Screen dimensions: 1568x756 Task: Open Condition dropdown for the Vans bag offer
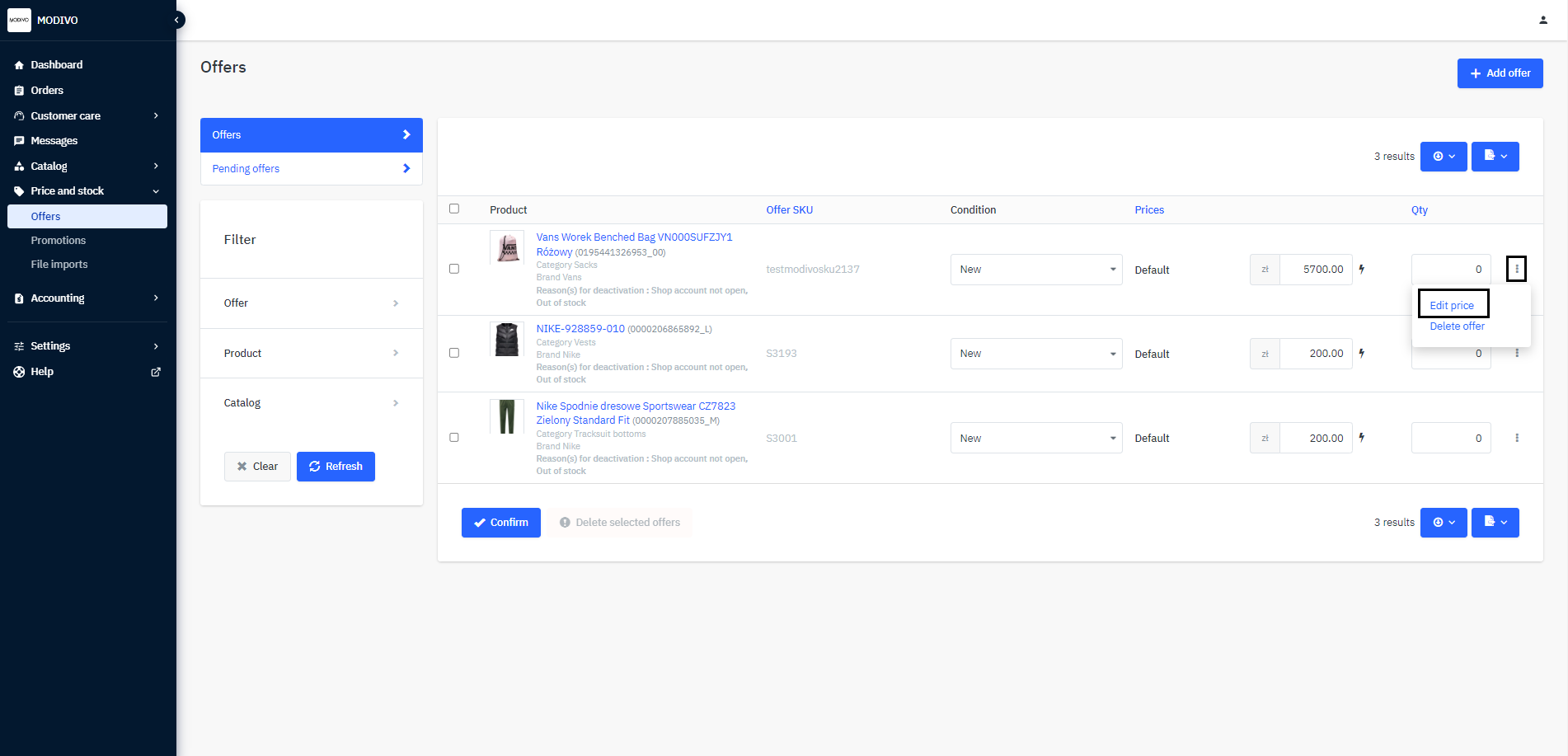1035,270
